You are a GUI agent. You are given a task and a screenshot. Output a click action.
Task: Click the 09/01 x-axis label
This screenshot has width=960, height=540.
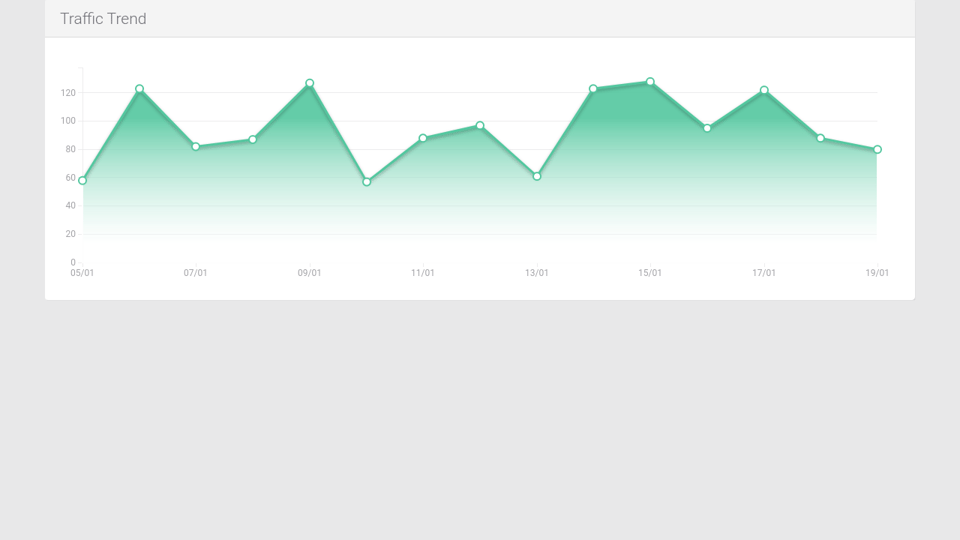click(309, 273)
